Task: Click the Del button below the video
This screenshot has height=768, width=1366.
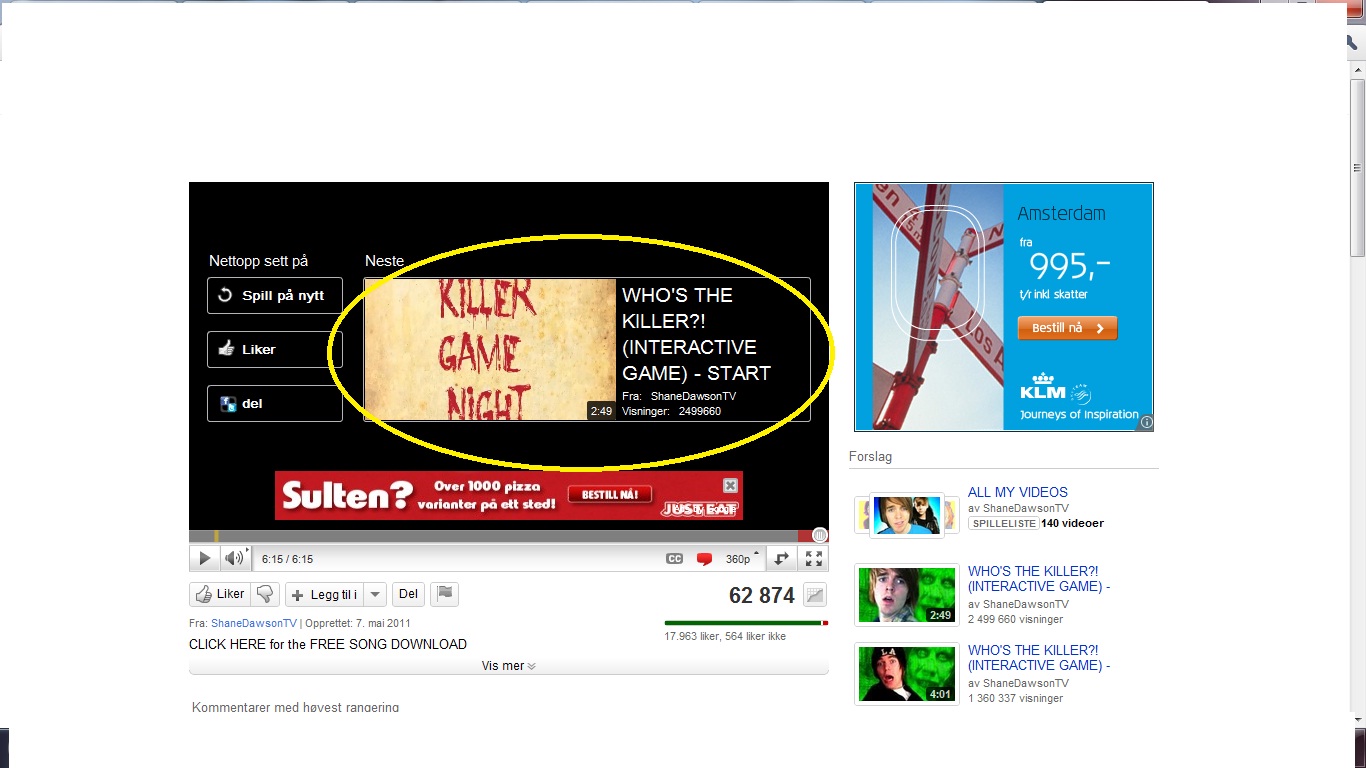Action: (408, 594)
